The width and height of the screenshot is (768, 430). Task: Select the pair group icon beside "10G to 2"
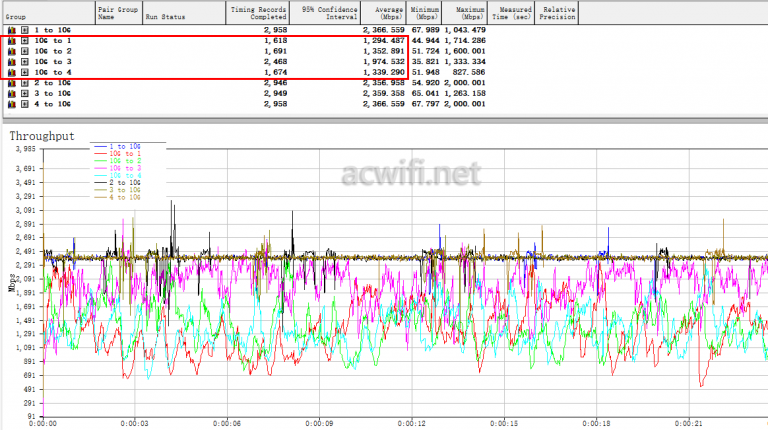[x=12, y=52]
